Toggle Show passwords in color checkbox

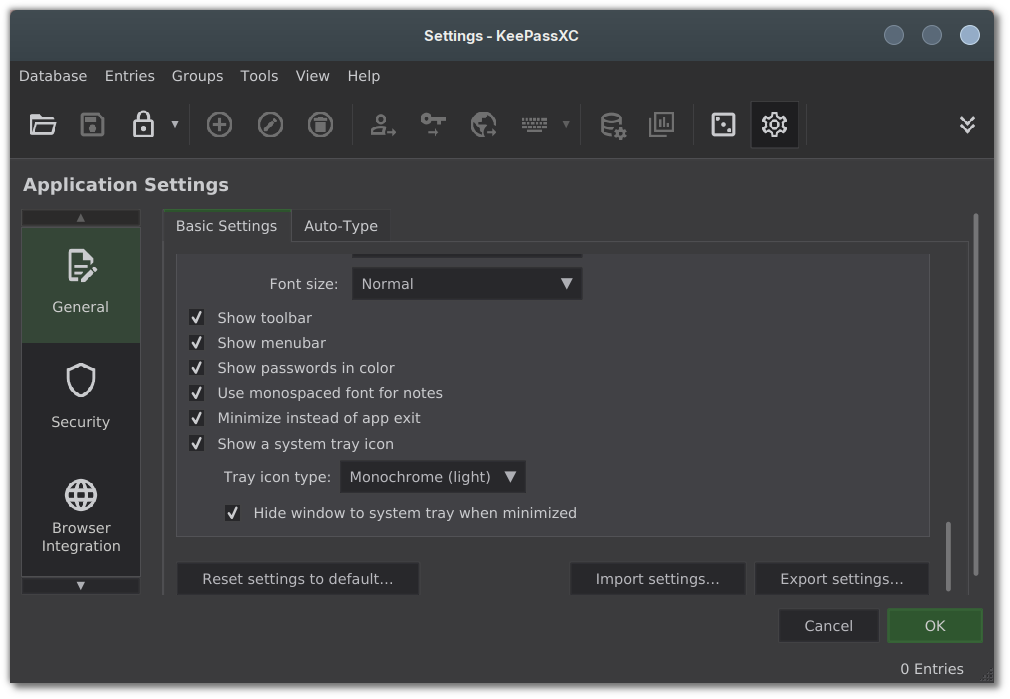[196, 368]
